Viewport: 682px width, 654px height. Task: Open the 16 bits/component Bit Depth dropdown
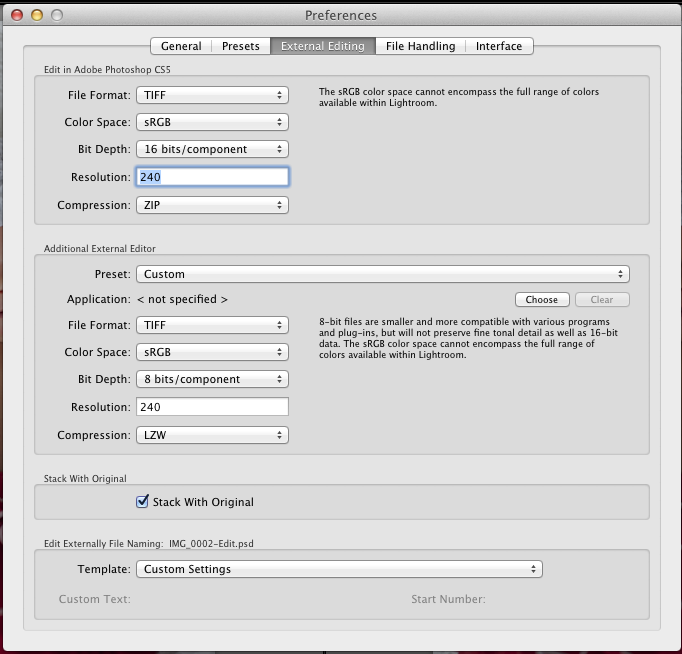(x=211, y=149)
